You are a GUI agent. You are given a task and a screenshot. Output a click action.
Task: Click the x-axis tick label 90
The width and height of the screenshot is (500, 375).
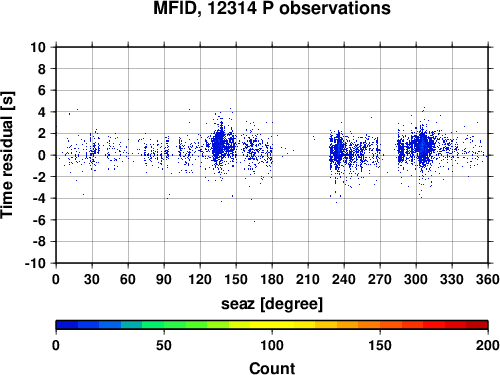pos(164,279)
